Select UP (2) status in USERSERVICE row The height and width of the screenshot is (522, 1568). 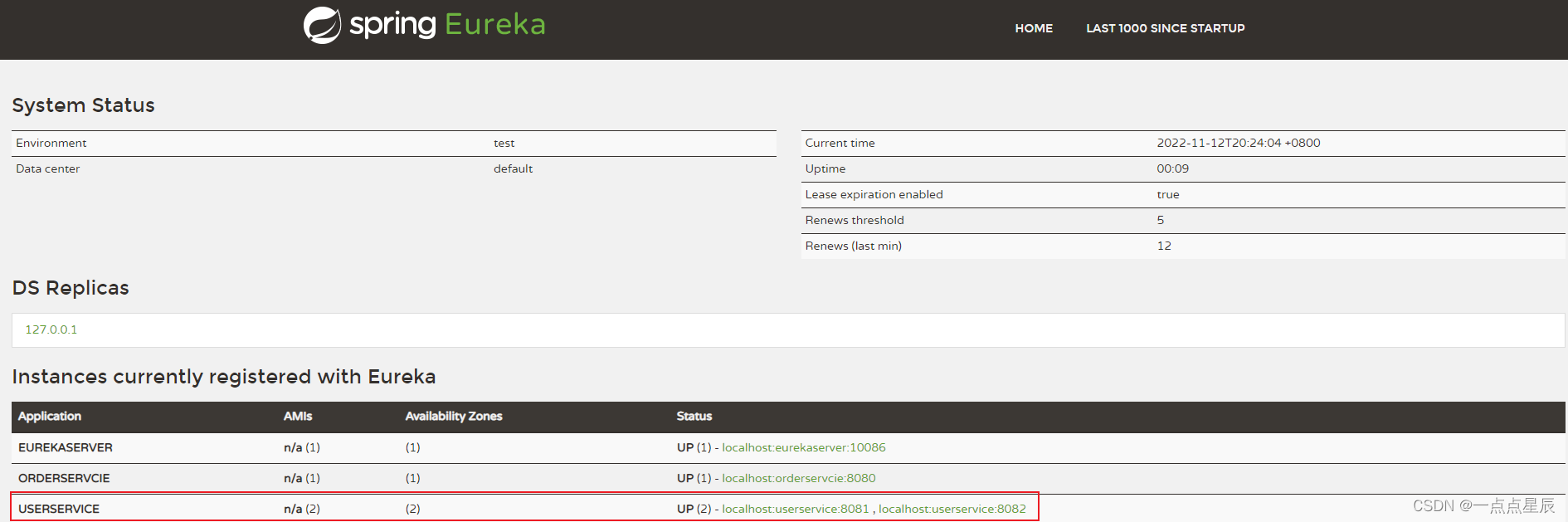click(x=694, y=509)
